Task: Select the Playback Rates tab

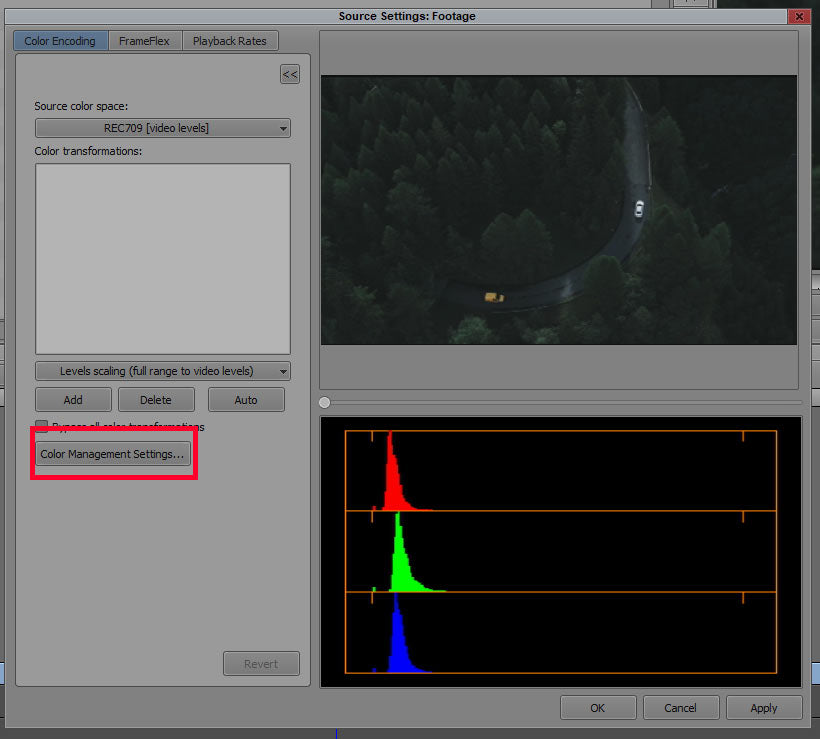Action: coord(229,41)
